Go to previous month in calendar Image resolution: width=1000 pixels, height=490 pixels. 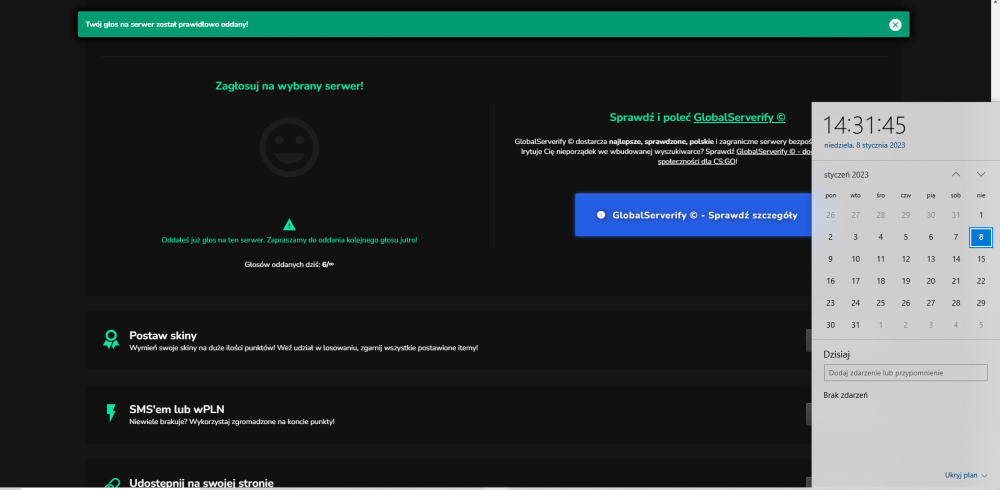pos(955,174)
